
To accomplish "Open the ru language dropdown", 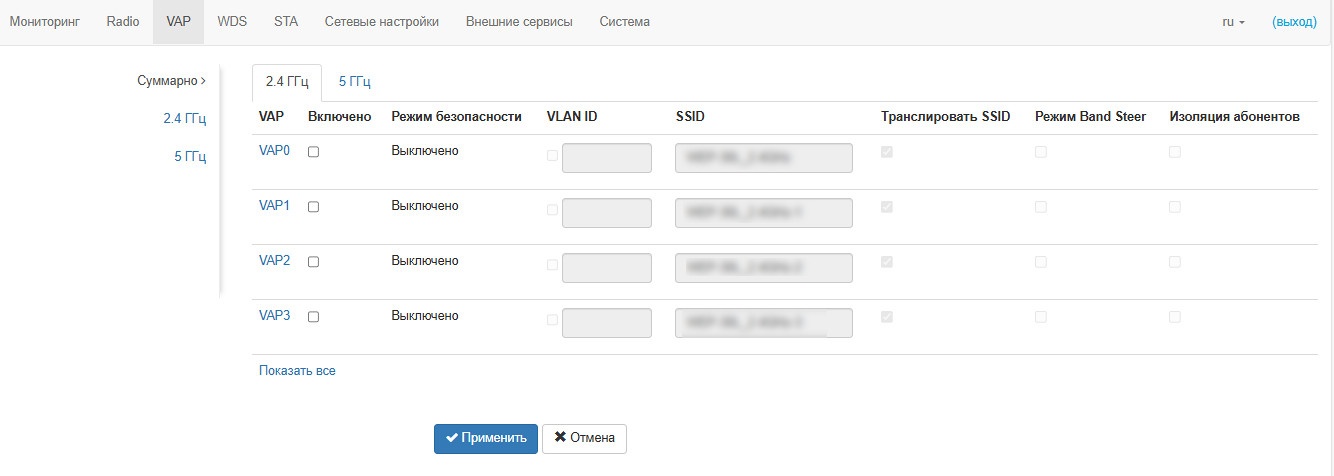I will click(1233, 22).
